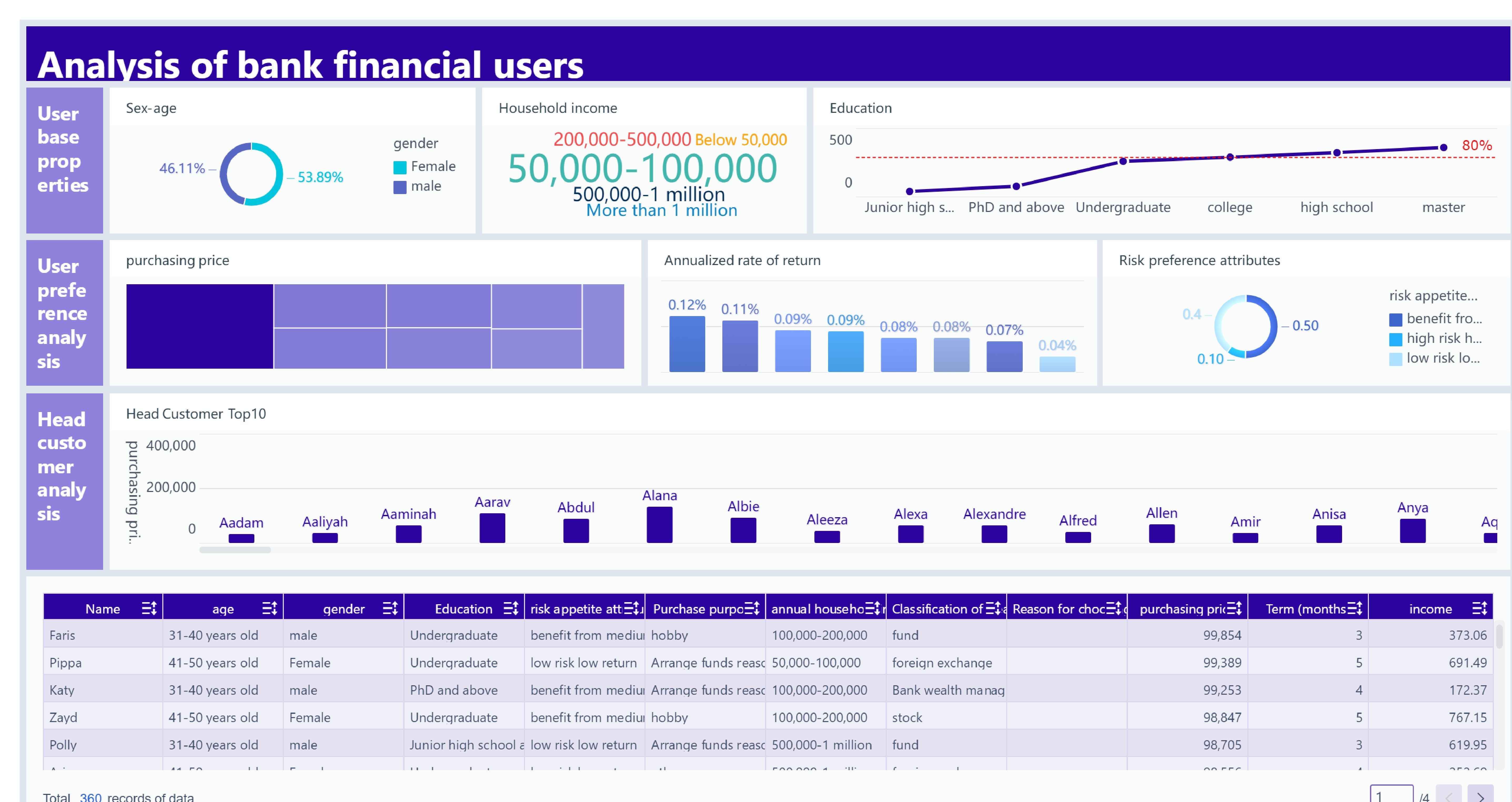Click the Abdul bar in chart
The height and width of the screenshot is (802, 1512).
(x=576, y=531)
